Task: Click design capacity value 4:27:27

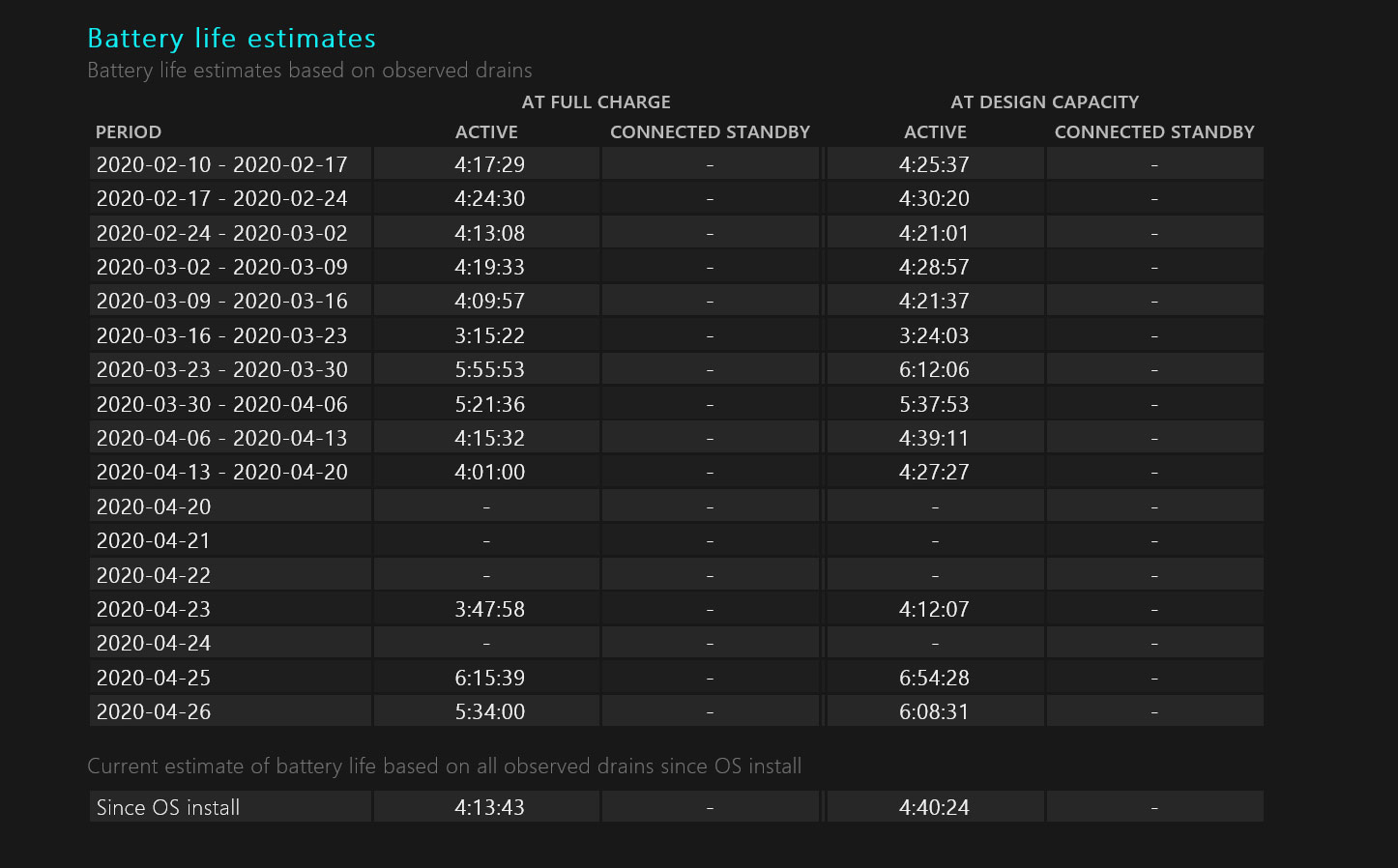Action: tap(934, 472)
